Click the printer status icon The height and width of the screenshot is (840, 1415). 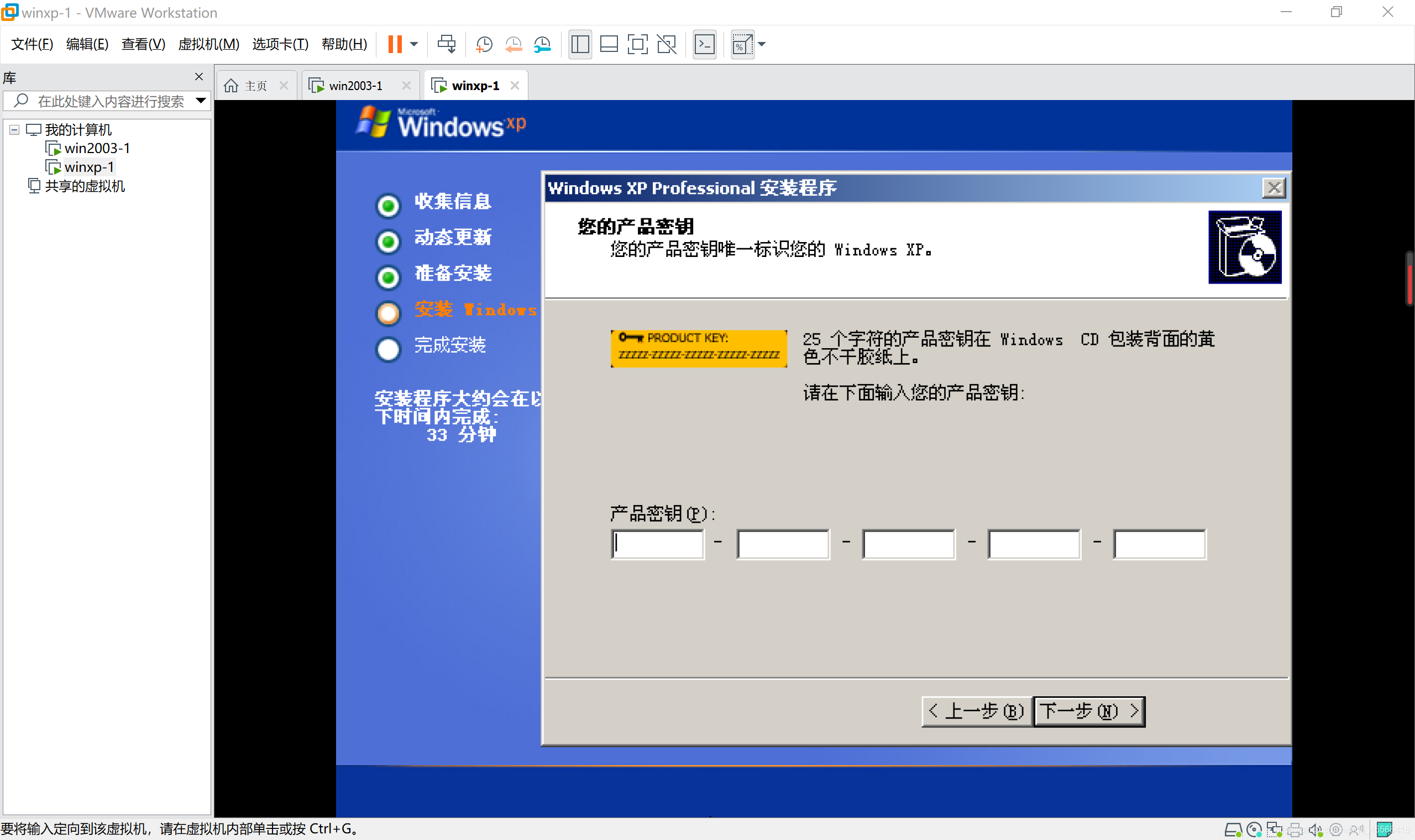point(1295,830)
